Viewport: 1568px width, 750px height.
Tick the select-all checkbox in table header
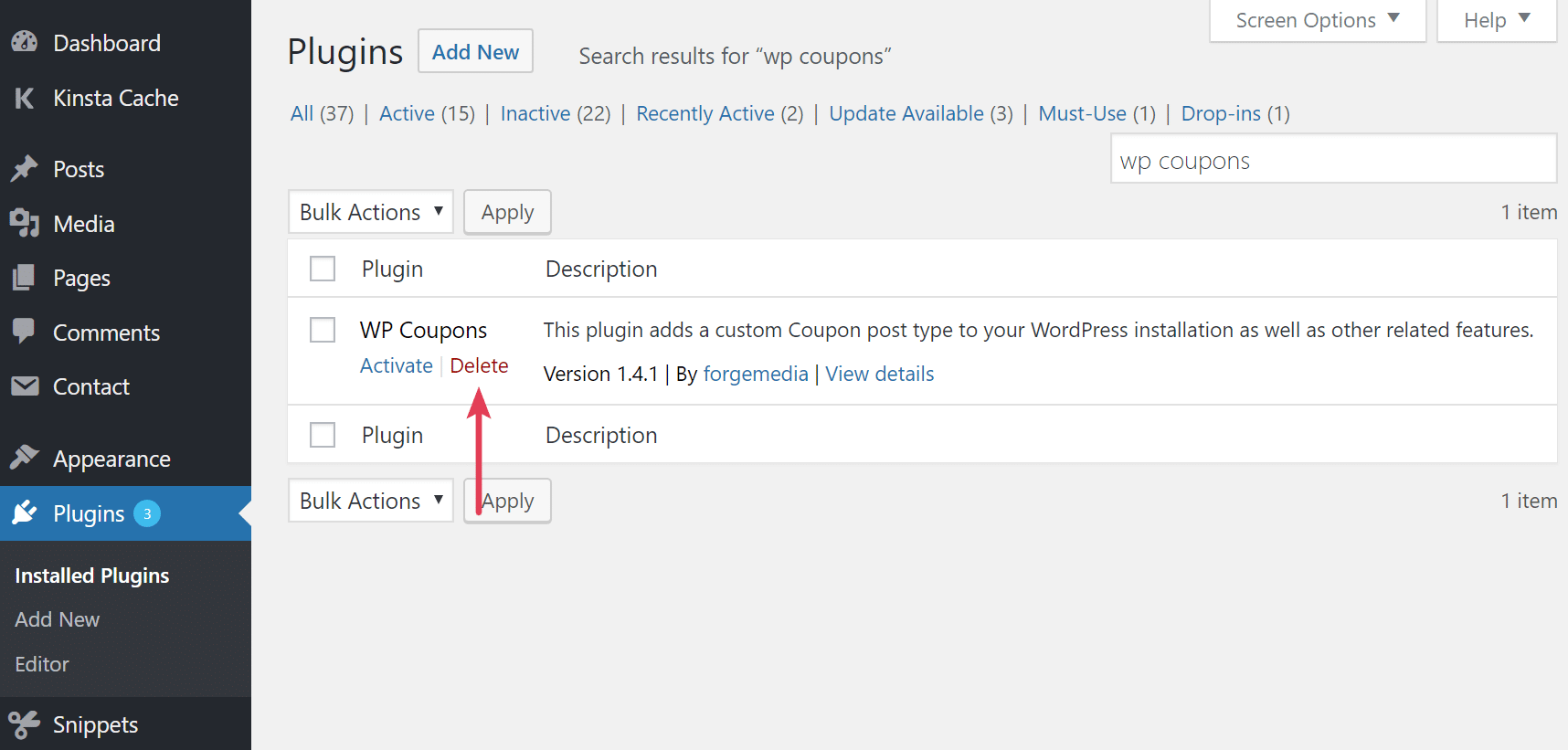(323, 269)
